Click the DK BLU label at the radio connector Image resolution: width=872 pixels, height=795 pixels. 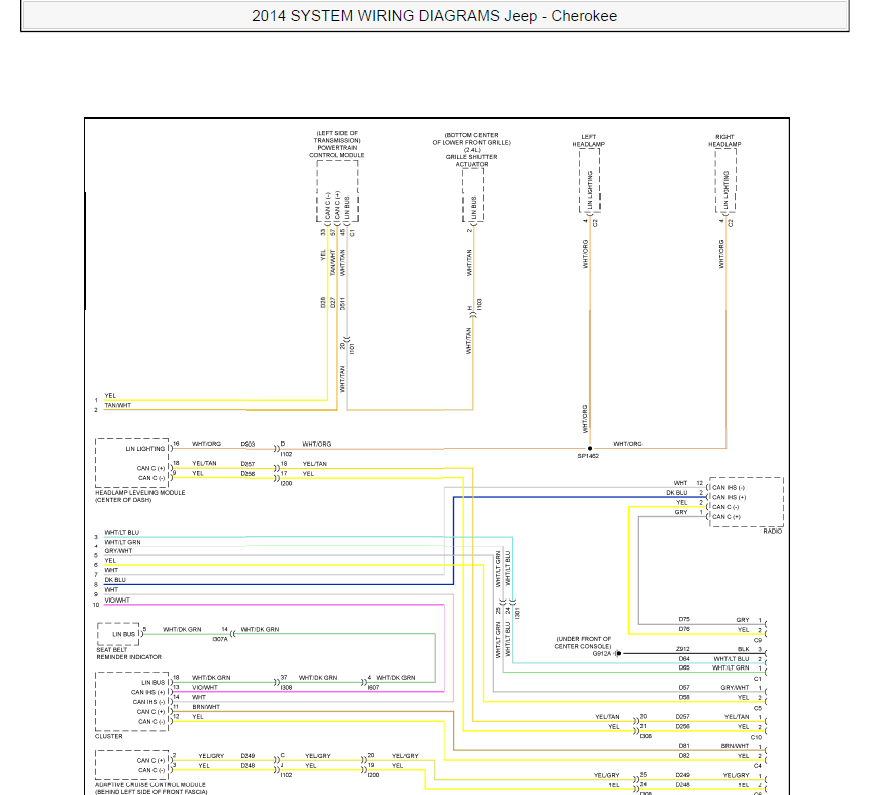677,493
